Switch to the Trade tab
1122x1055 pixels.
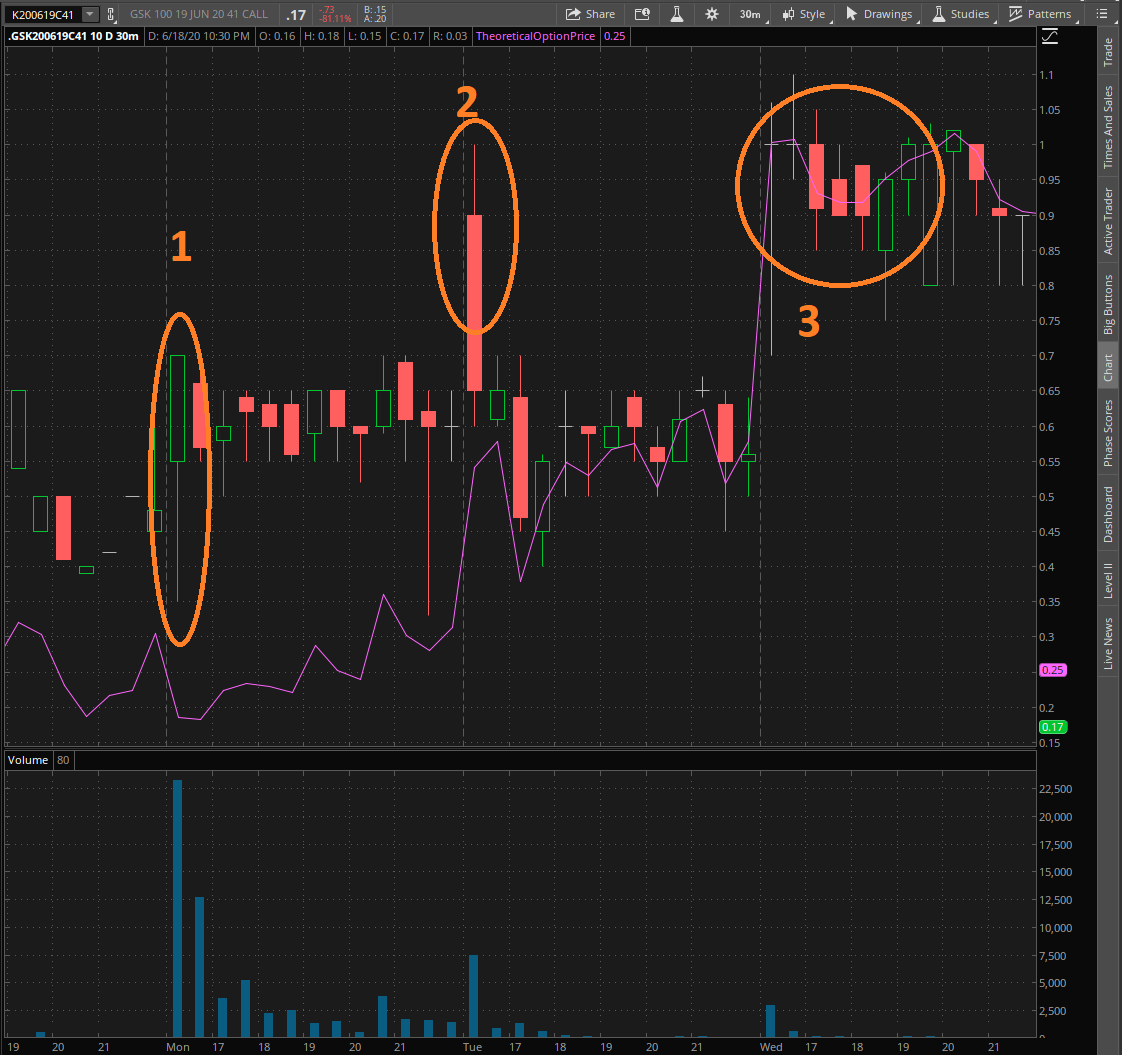(1110, 52)
